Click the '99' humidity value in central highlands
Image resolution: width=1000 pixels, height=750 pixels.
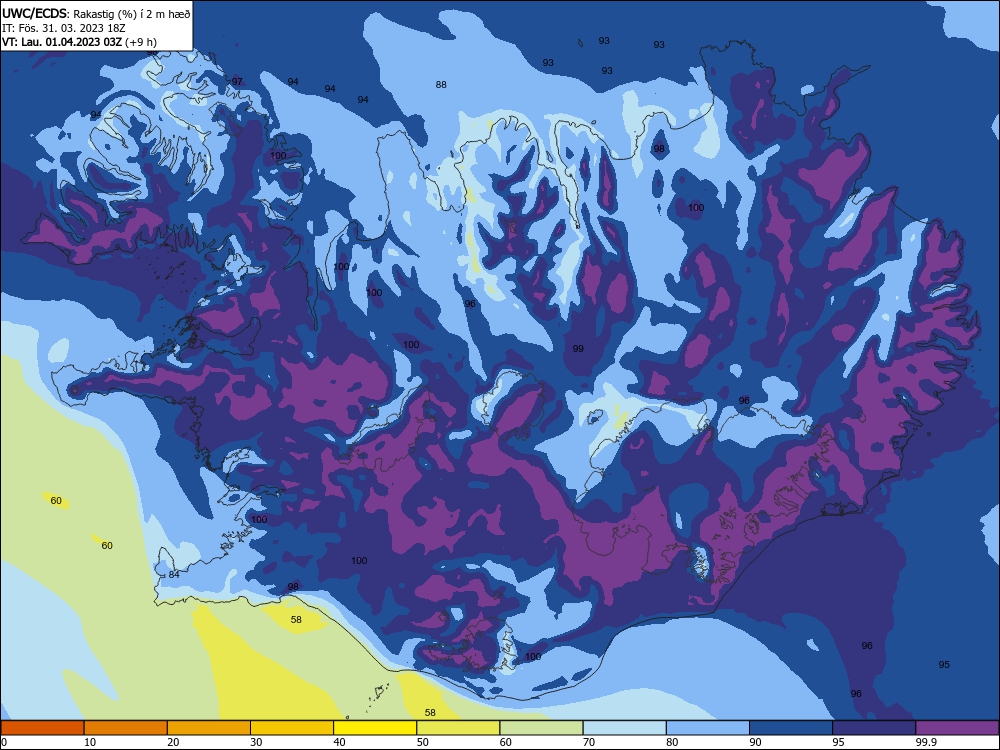[x=578, y=348]
